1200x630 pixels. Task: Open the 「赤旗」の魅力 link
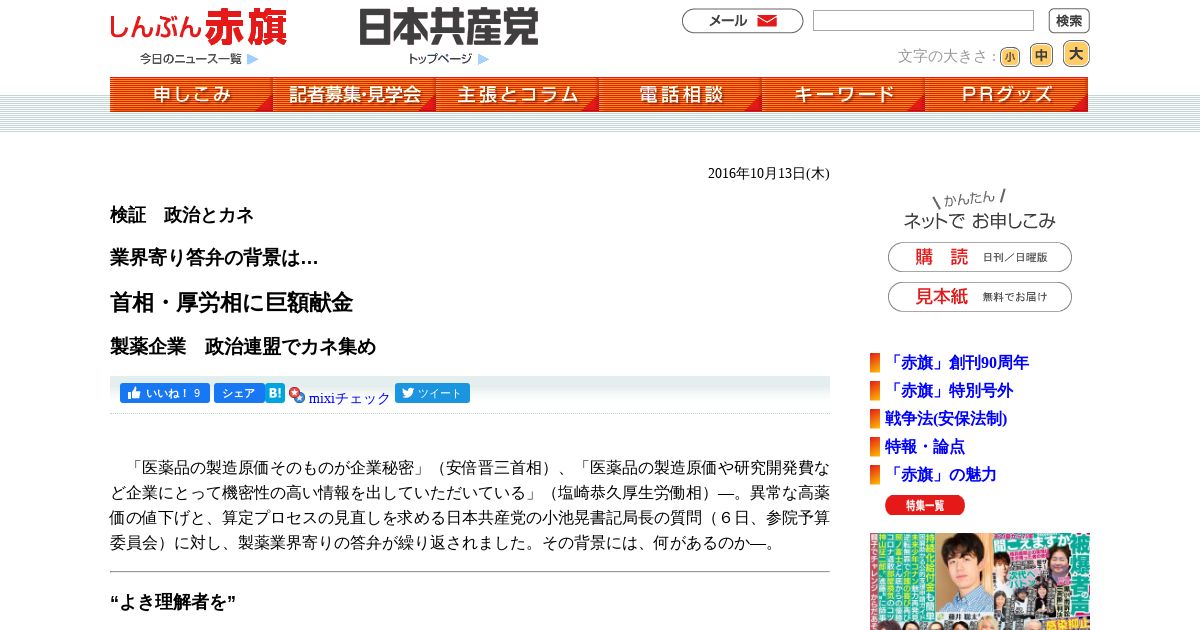pyautogui.click(x=941, y=475)
